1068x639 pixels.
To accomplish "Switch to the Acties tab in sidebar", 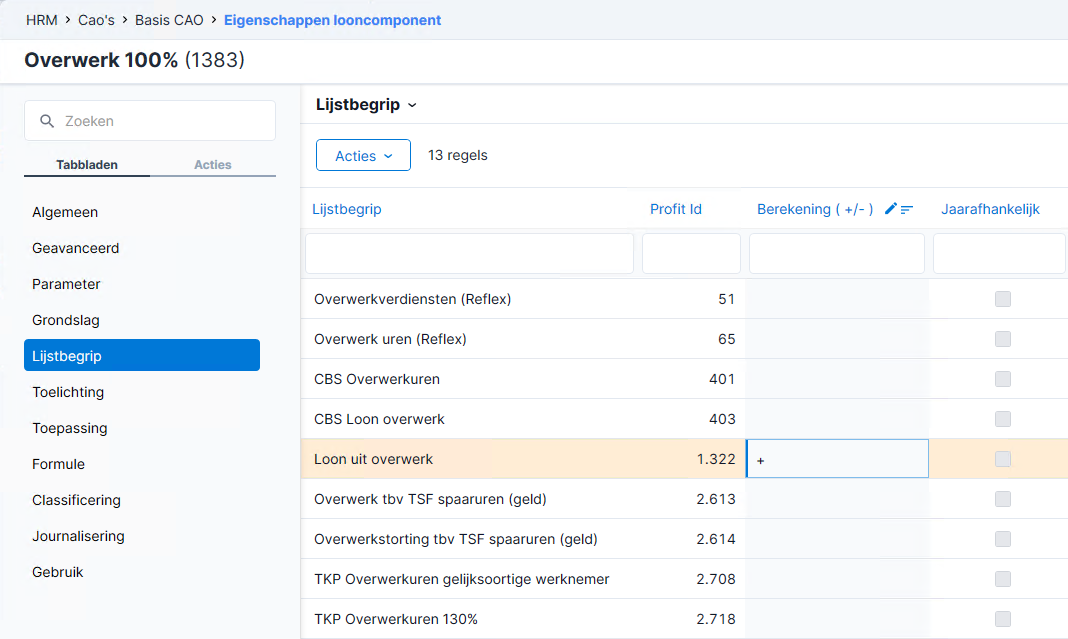I will point(213,165).
